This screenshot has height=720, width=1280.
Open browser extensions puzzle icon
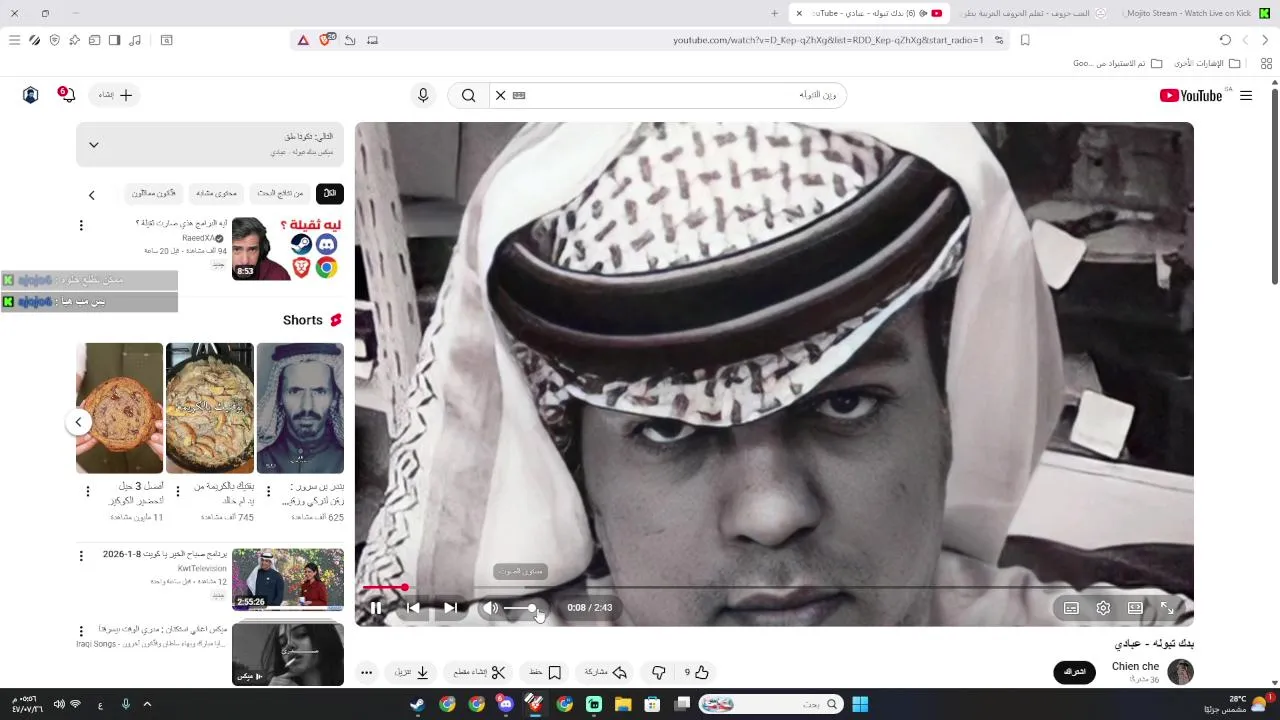[74, 40]
